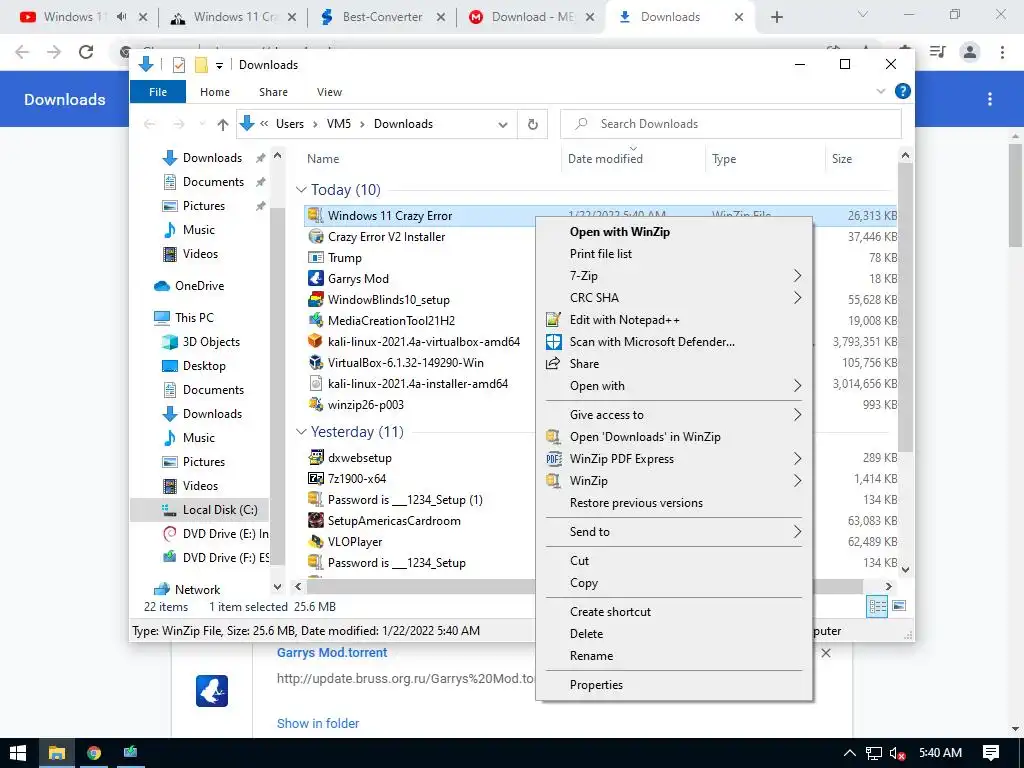Image resolution: width=1024 pixels, height=768 pixels.
Task: Mute the Windows 11 YouTube tab speaker
Action: (x=121, y=17)
